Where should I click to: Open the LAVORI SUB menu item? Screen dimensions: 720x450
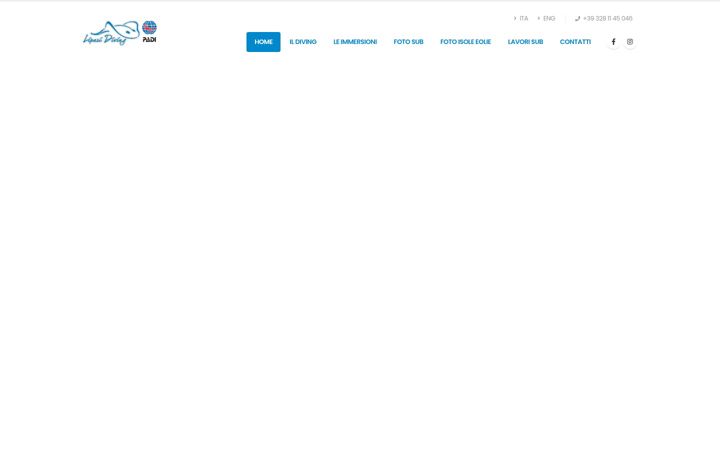click(525, 42)
